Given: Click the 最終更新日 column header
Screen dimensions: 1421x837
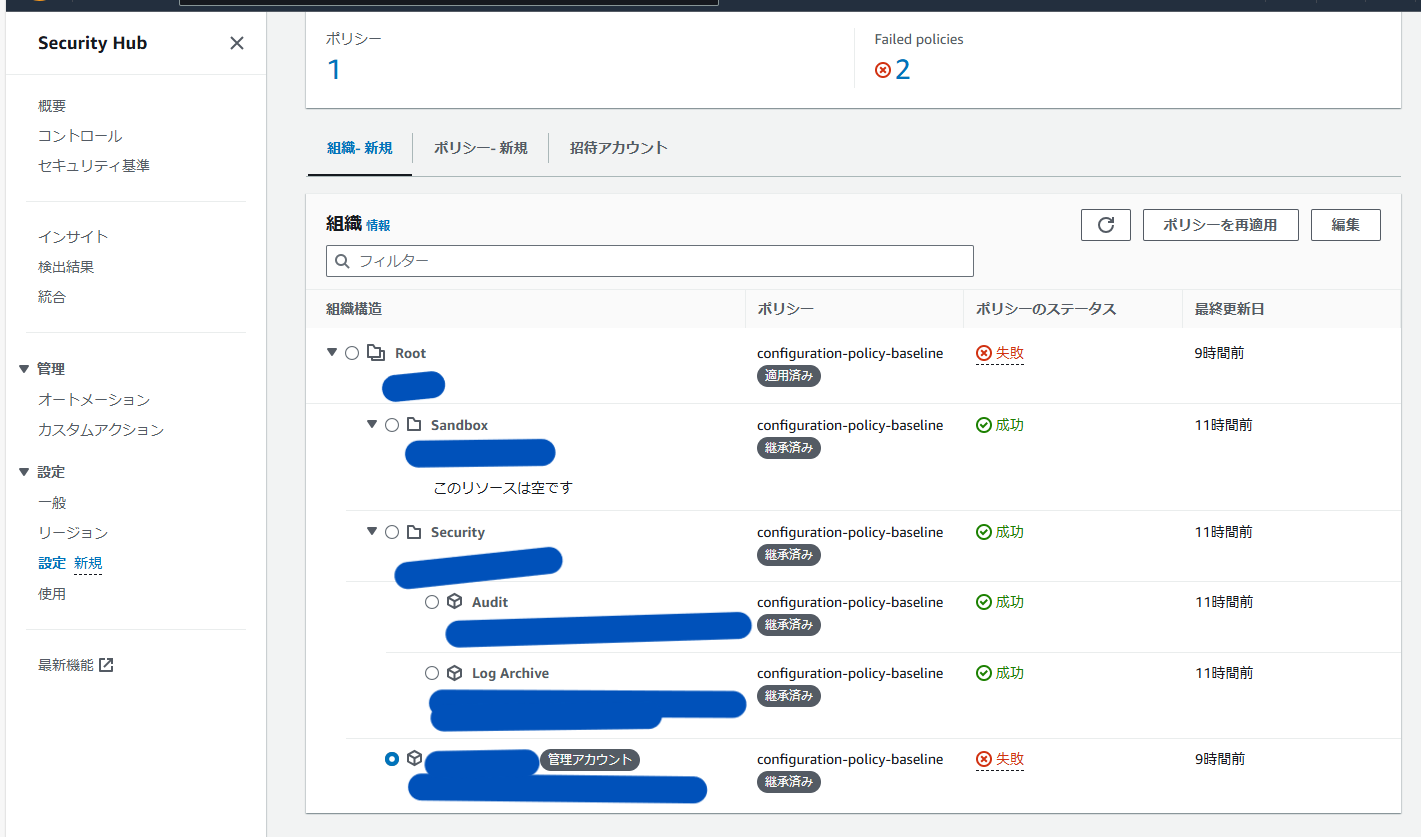Looking at the screenshot, I should [1229, 309].
